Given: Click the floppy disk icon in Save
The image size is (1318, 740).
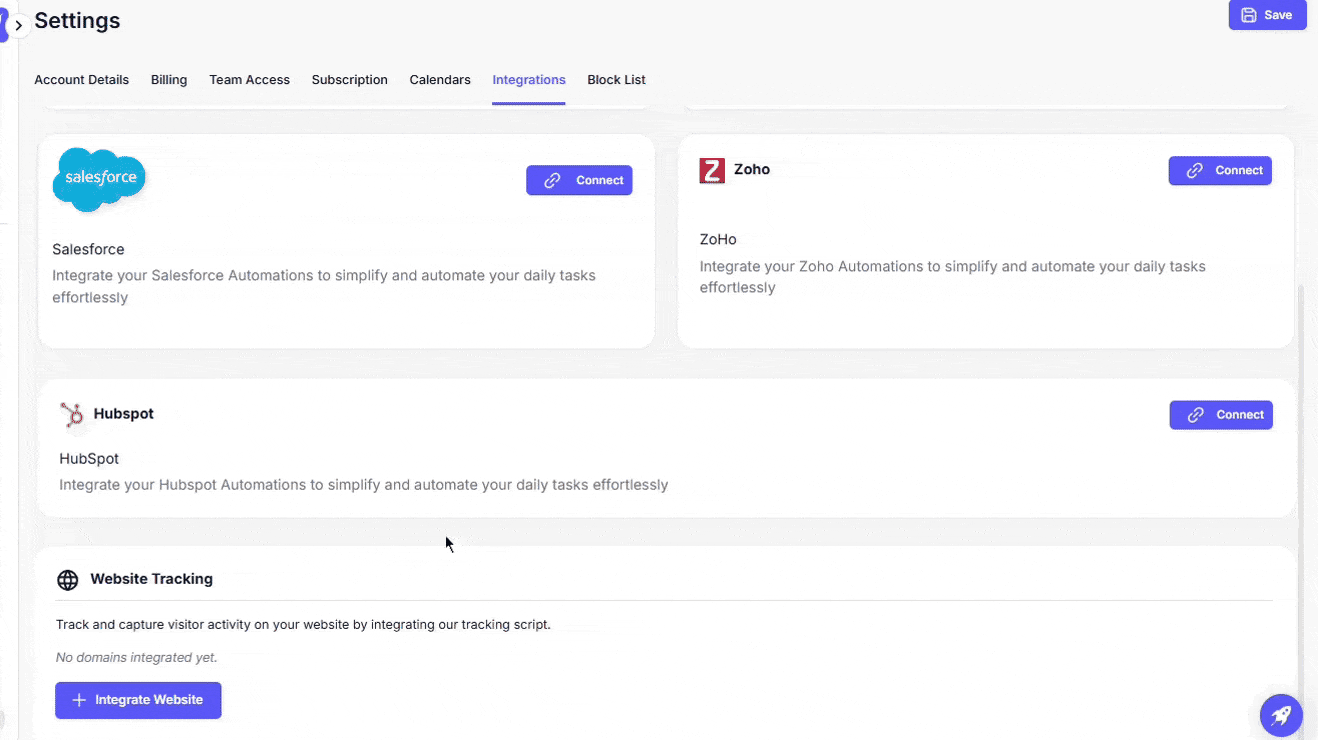Looking at the screenshot, I should pyautogui.click(x=1249, y=15).
